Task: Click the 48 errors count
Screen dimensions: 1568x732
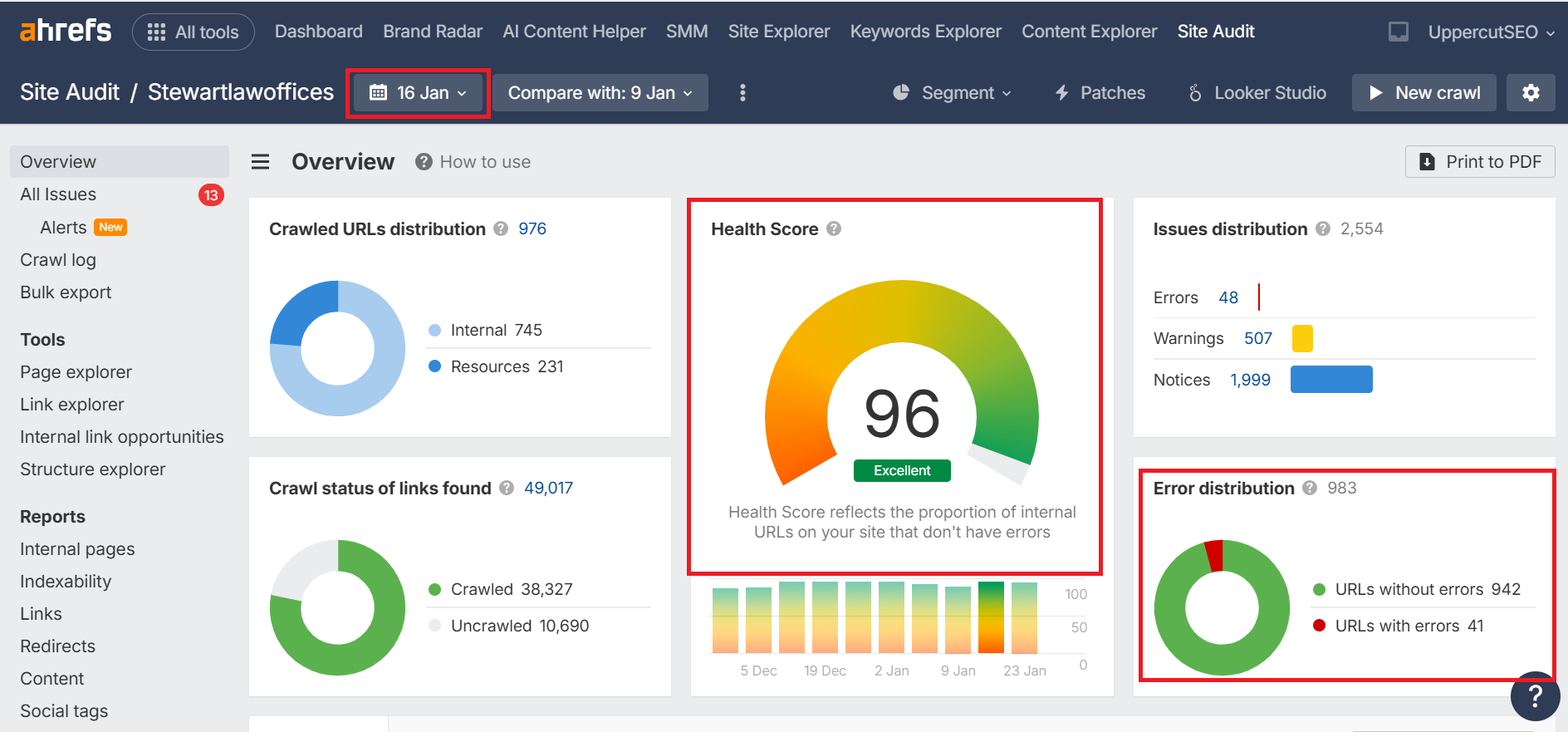Action: point(1228,297)
